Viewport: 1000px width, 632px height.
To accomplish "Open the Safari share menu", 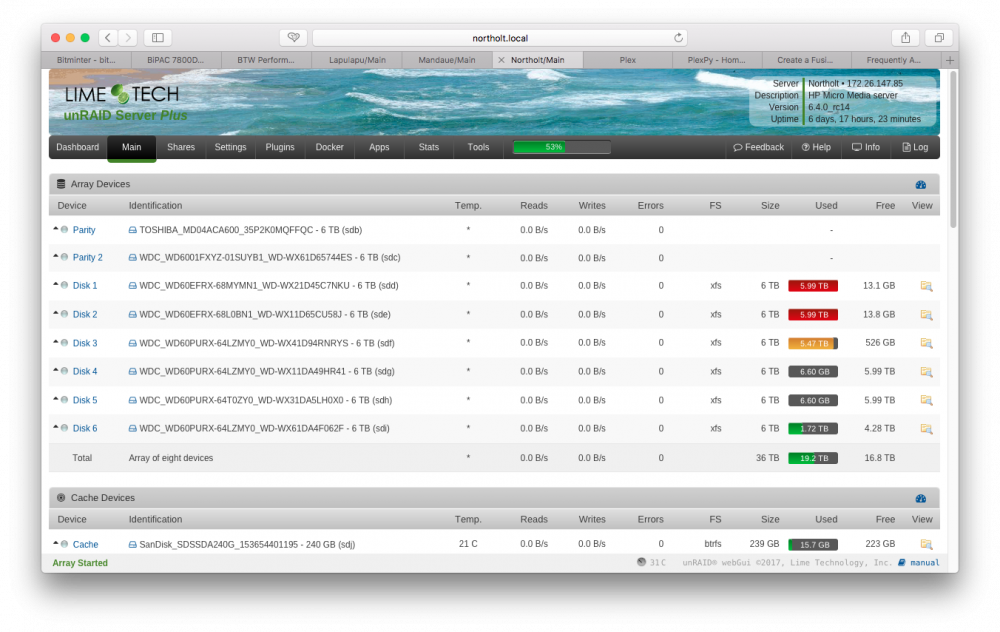I will [x=905, y=38].
